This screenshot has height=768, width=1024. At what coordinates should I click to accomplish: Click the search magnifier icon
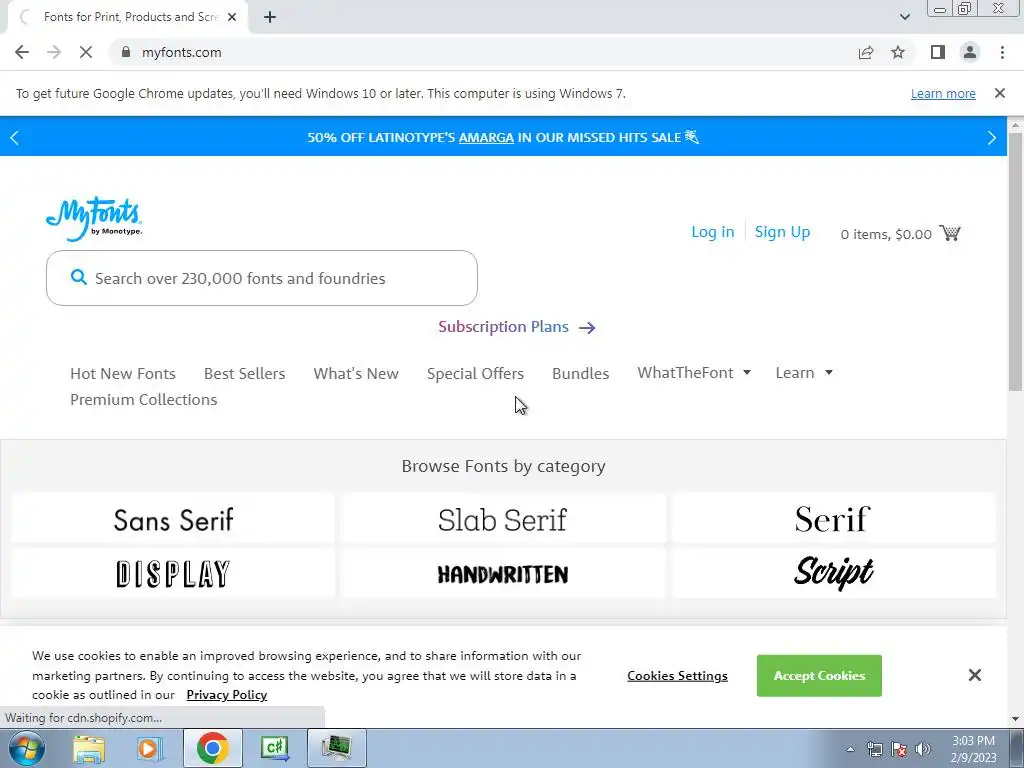click(x=78, y=278)
